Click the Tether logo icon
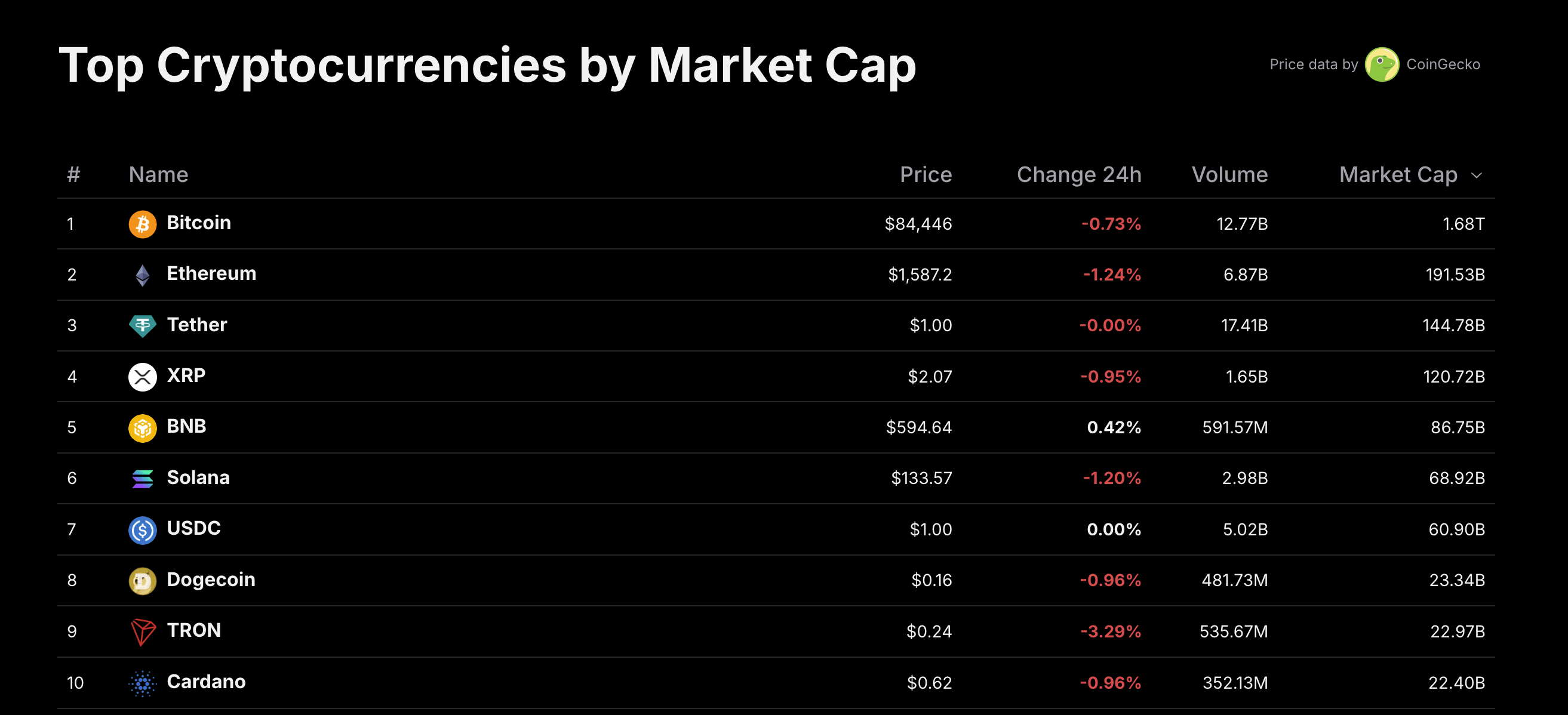Viewport: 1568px width, 715px height. [143, 325]
